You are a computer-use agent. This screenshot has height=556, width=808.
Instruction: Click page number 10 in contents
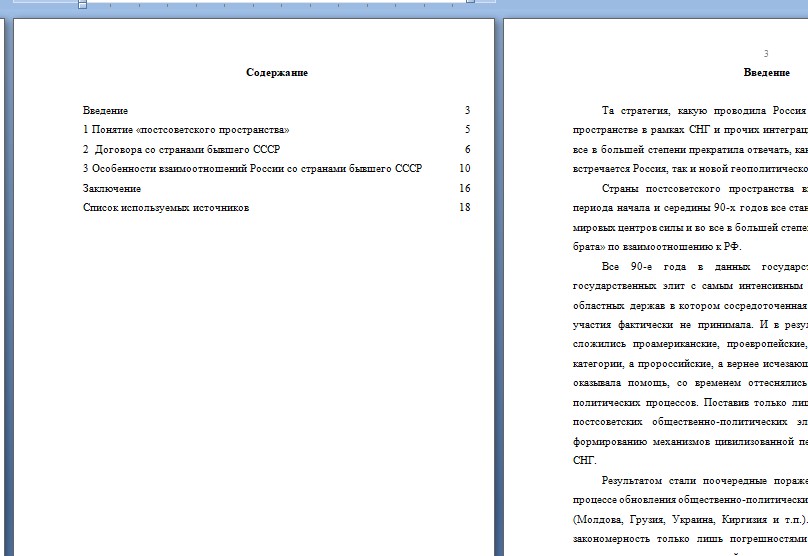[x=464, y=169]
